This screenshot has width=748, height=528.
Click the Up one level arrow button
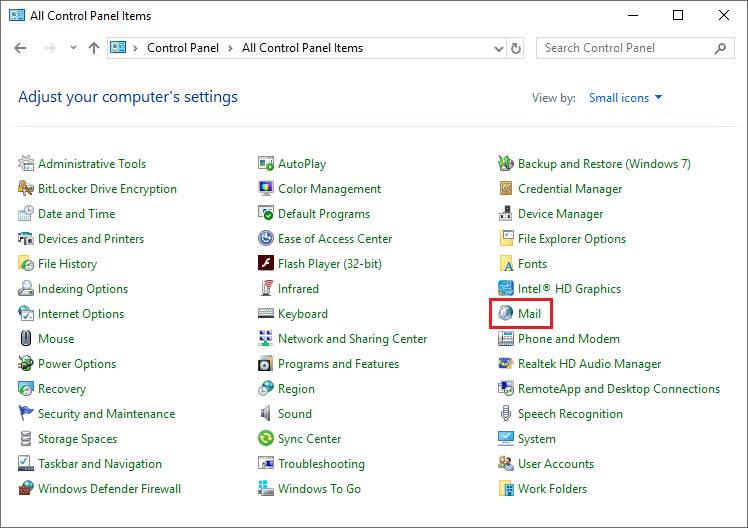click(94, 48)
